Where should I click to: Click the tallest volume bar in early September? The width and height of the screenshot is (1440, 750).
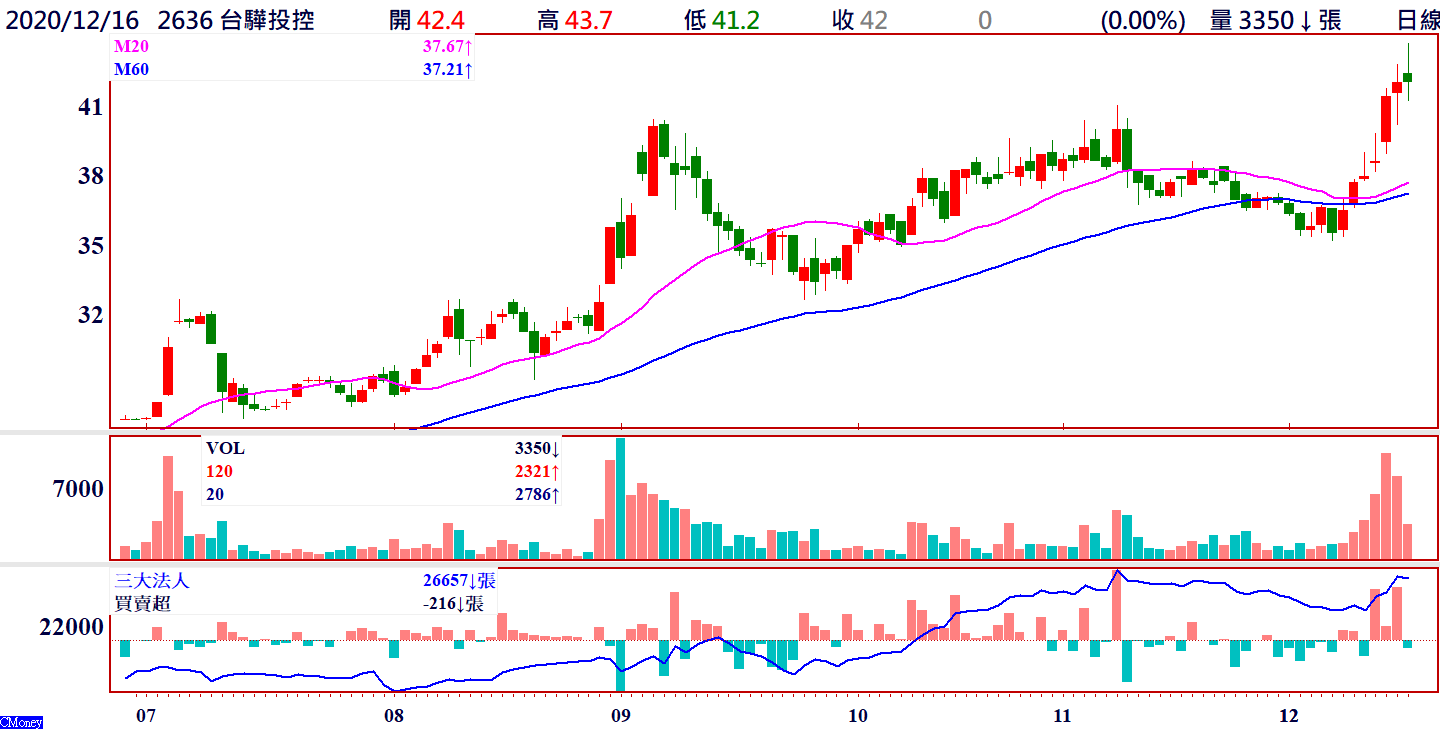click(x=620, y=498)
